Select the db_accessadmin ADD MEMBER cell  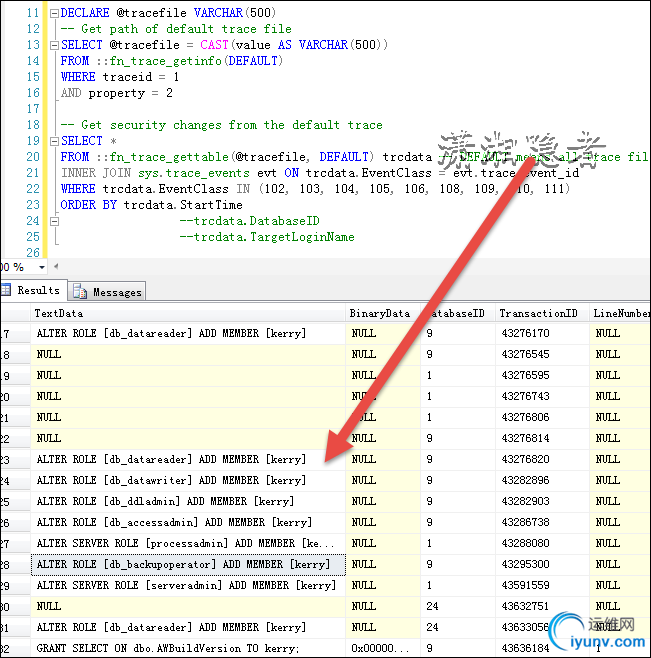point(188,522)
